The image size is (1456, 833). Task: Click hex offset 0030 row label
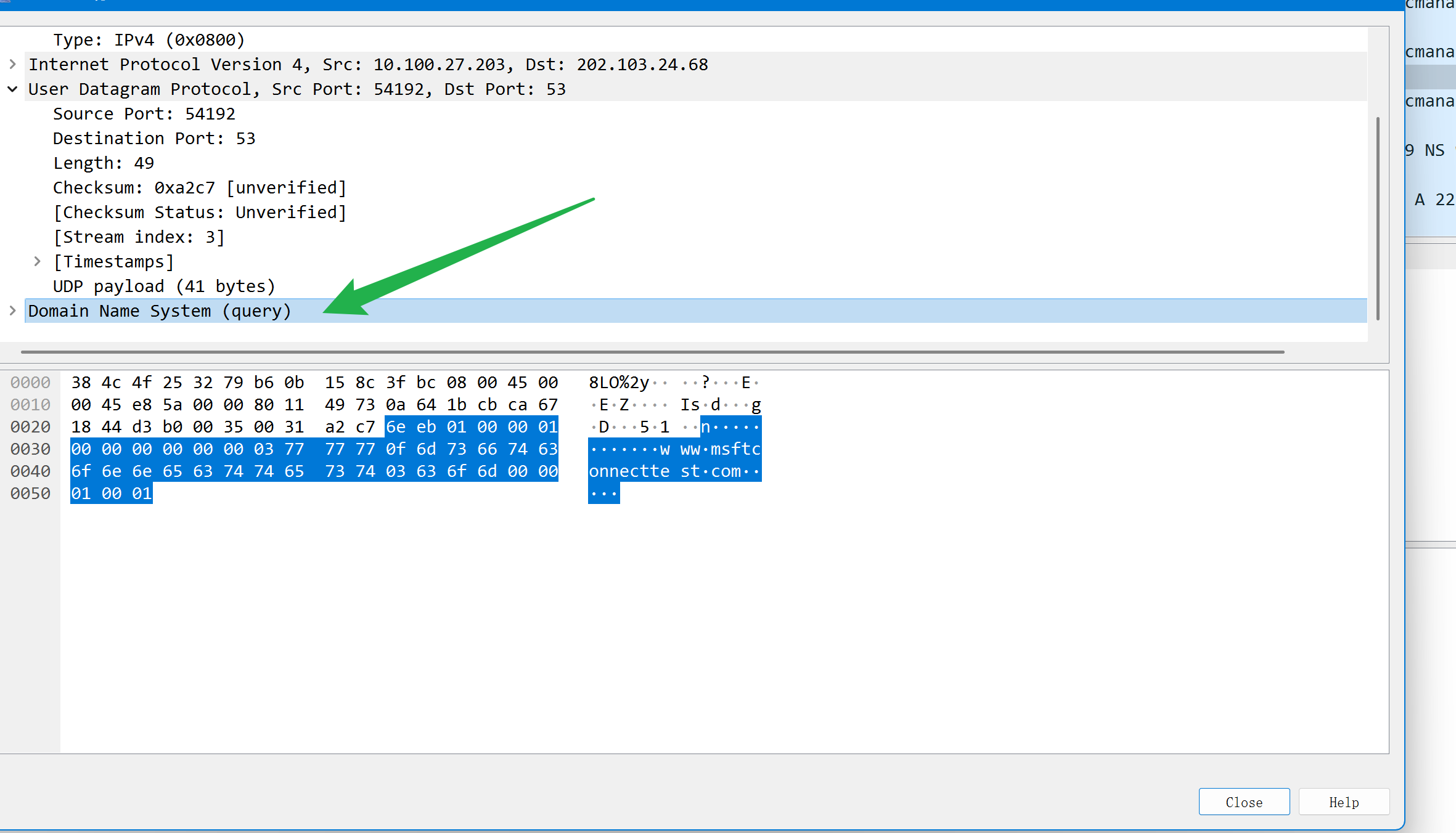pos(30,449)
